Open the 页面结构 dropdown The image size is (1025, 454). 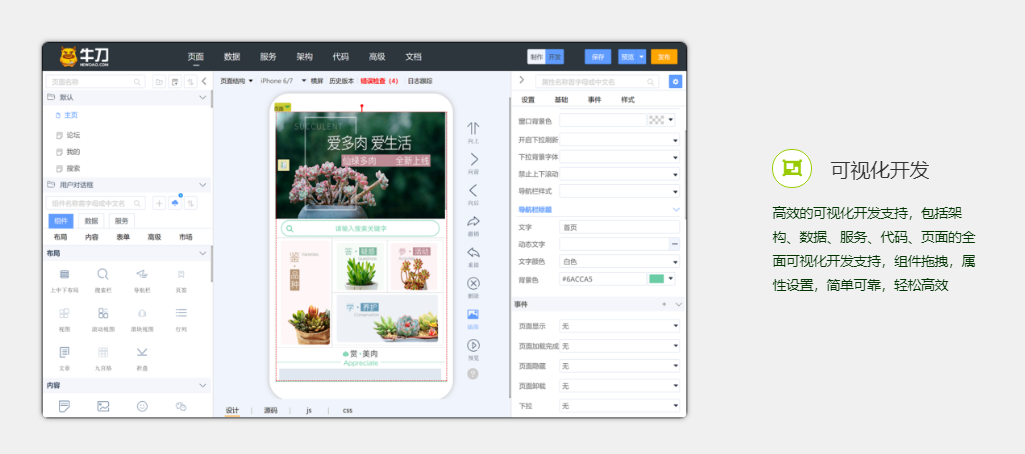[x=236, y=81]
